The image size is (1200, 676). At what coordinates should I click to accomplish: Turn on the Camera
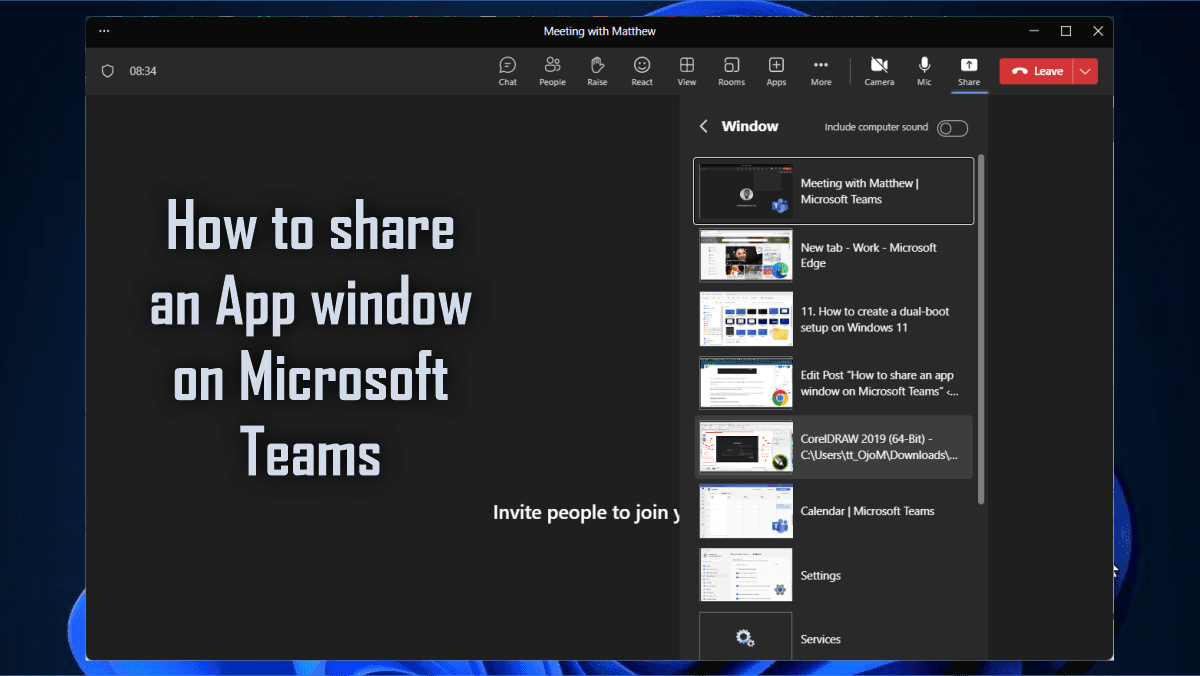[879, 71]
